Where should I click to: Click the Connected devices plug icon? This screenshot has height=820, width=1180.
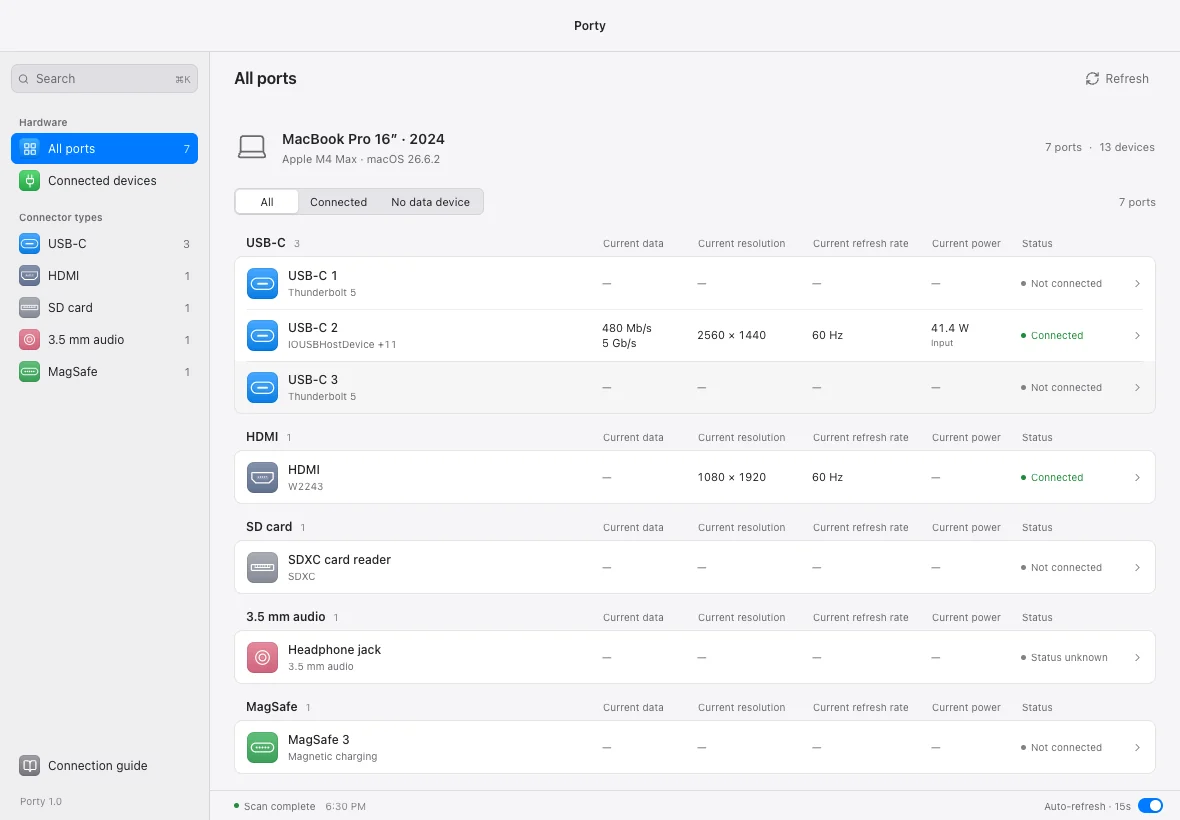(x=29, y=181)
